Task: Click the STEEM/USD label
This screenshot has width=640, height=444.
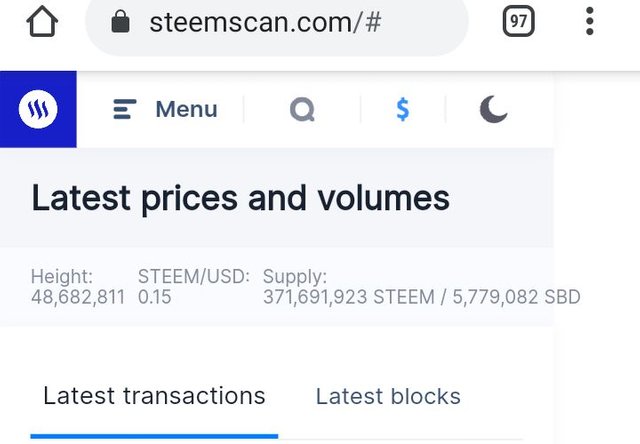Action: click(x=193, y=277)
